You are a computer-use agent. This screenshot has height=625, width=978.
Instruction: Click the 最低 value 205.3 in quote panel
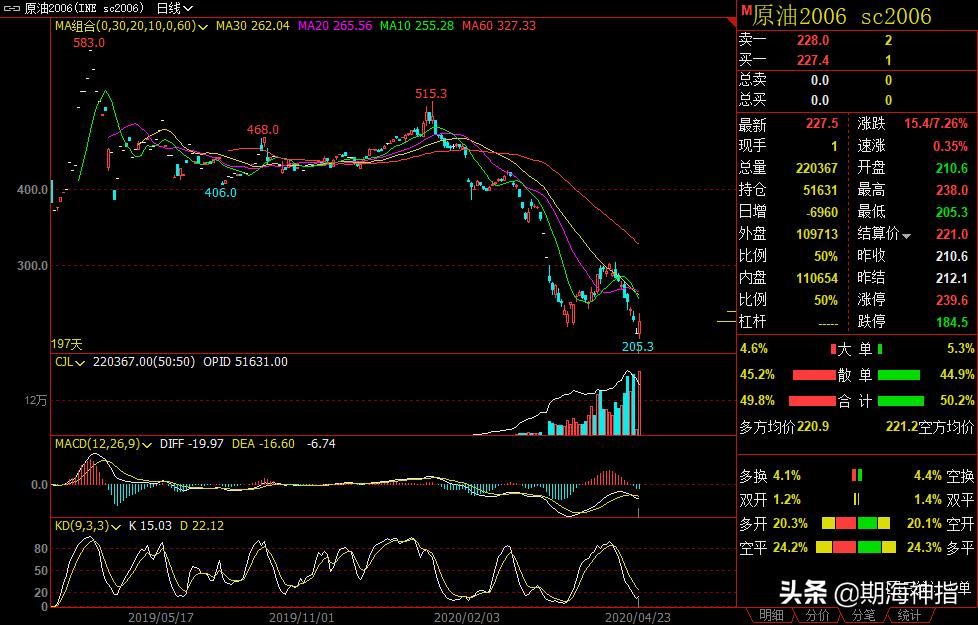(952, 213)
